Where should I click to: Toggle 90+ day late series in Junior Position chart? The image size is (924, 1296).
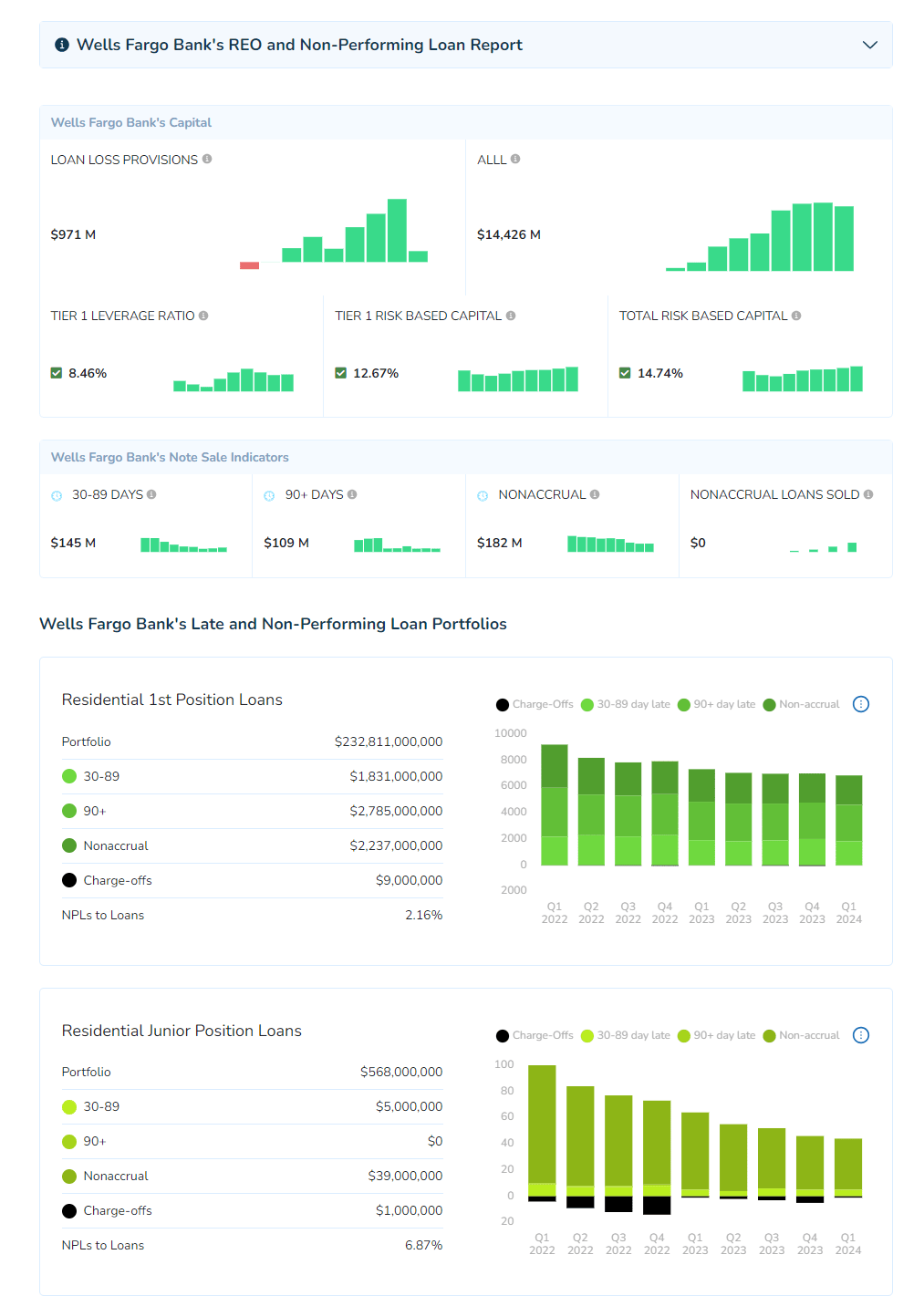point(717,1035)
